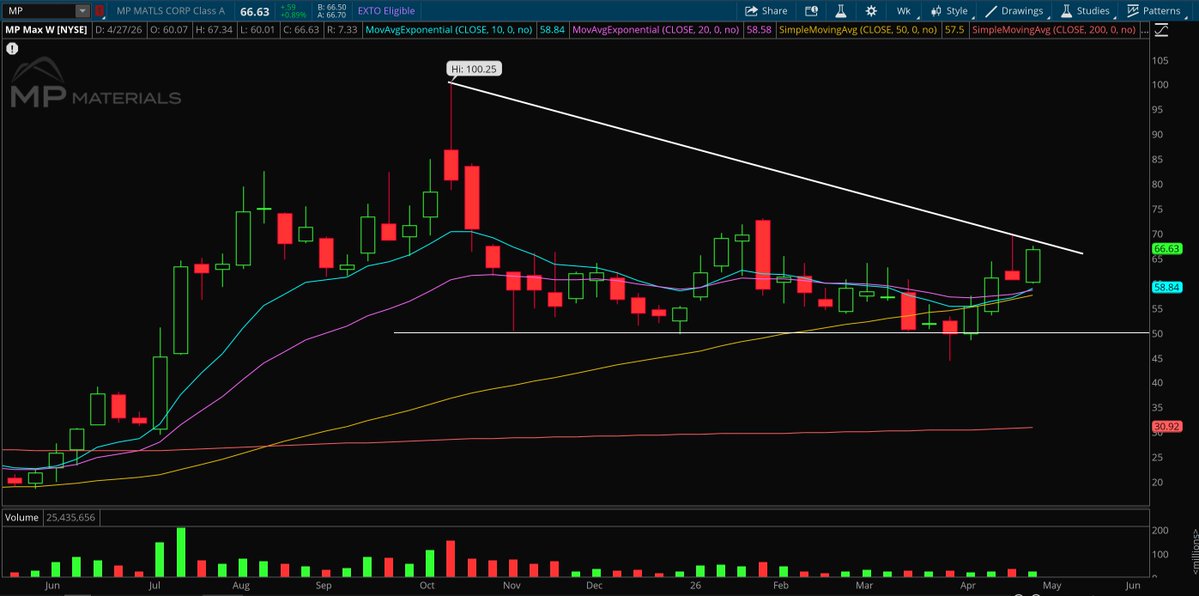Click the EXTO Eligible label
1199x596 pixels.
pyautogui.click(x=386, y=11)
